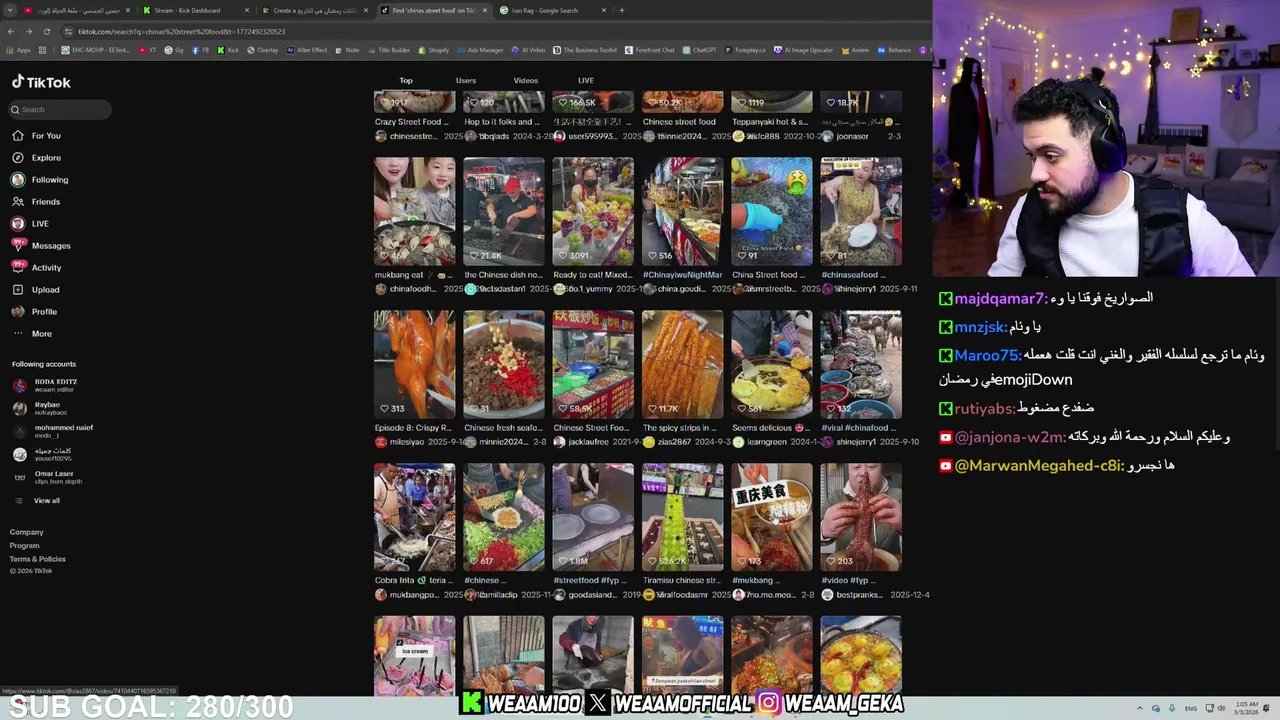Screen dimensions: 1280x720
Task: Open Messages icon with 99+ badge
Action: click(17, 245)
